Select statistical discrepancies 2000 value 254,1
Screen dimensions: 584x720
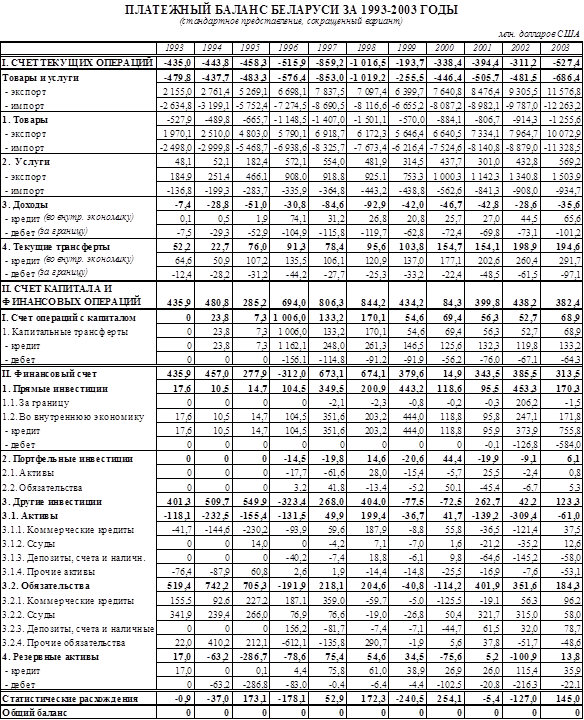point(451,699)
